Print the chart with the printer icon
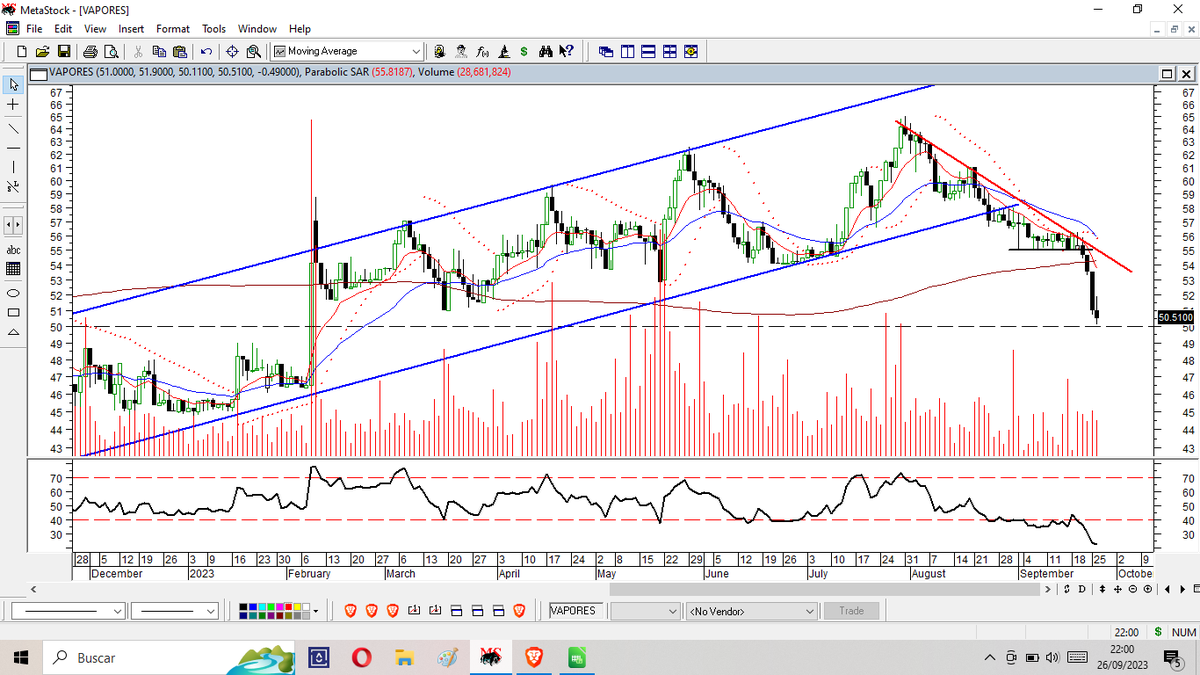 tap(90, 51)
